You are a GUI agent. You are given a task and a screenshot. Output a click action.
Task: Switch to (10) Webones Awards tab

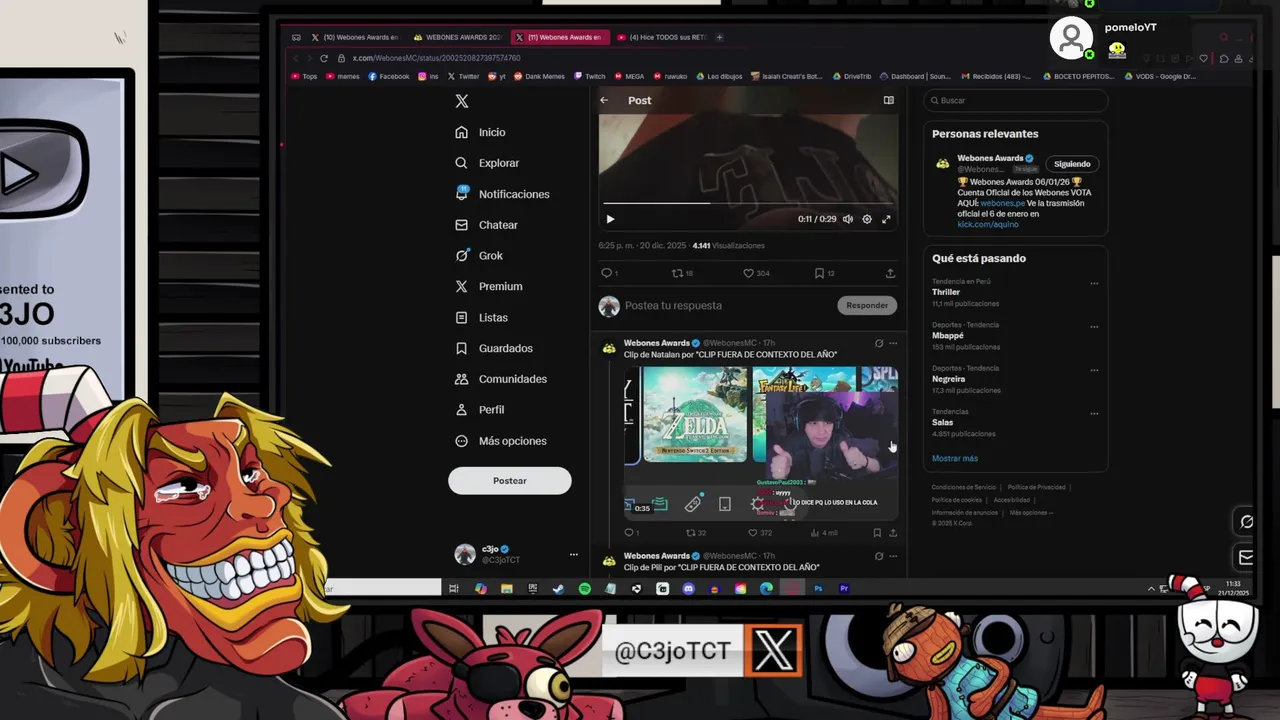click(x=354, y=37)
